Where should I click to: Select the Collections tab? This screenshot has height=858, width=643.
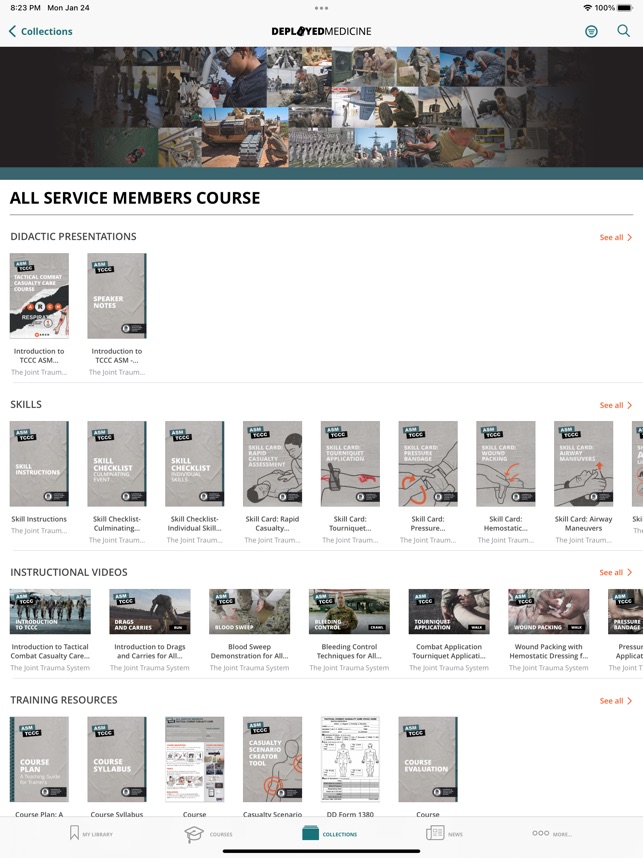(x=329, y=833)
